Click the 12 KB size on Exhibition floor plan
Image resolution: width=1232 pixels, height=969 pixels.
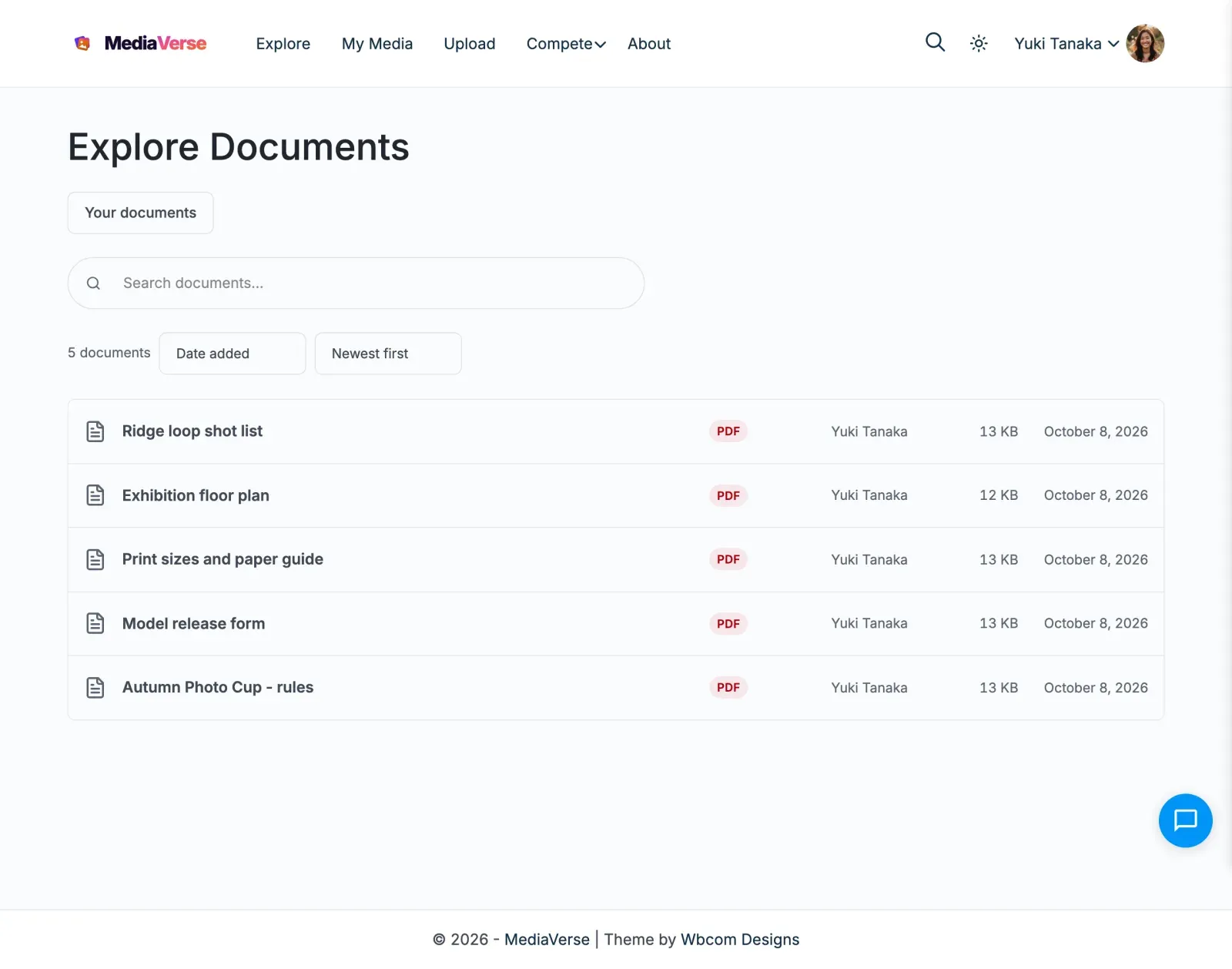click(x=999, y=495)
